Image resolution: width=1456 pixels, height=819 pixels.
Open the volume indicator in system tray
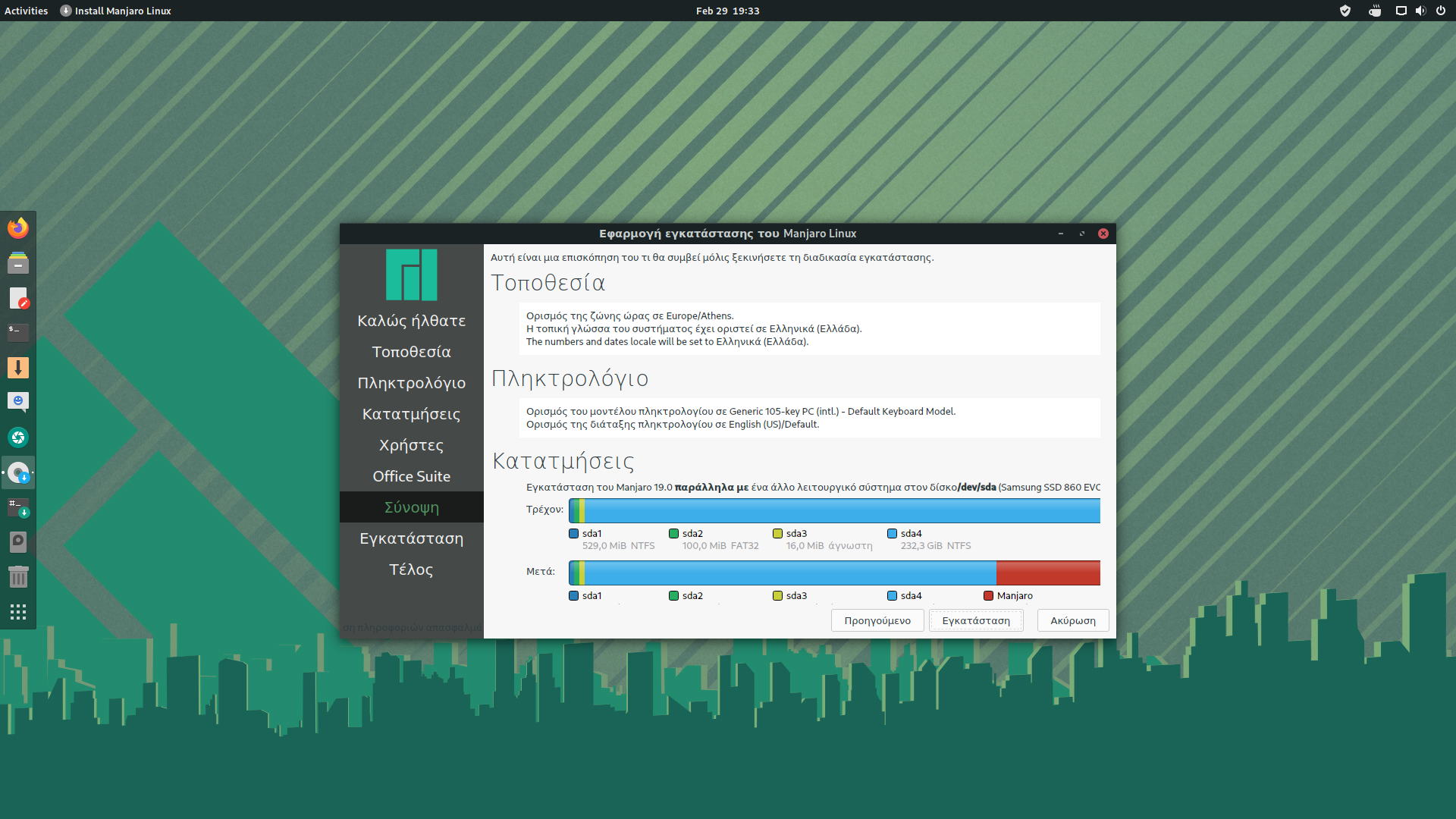1420,11
